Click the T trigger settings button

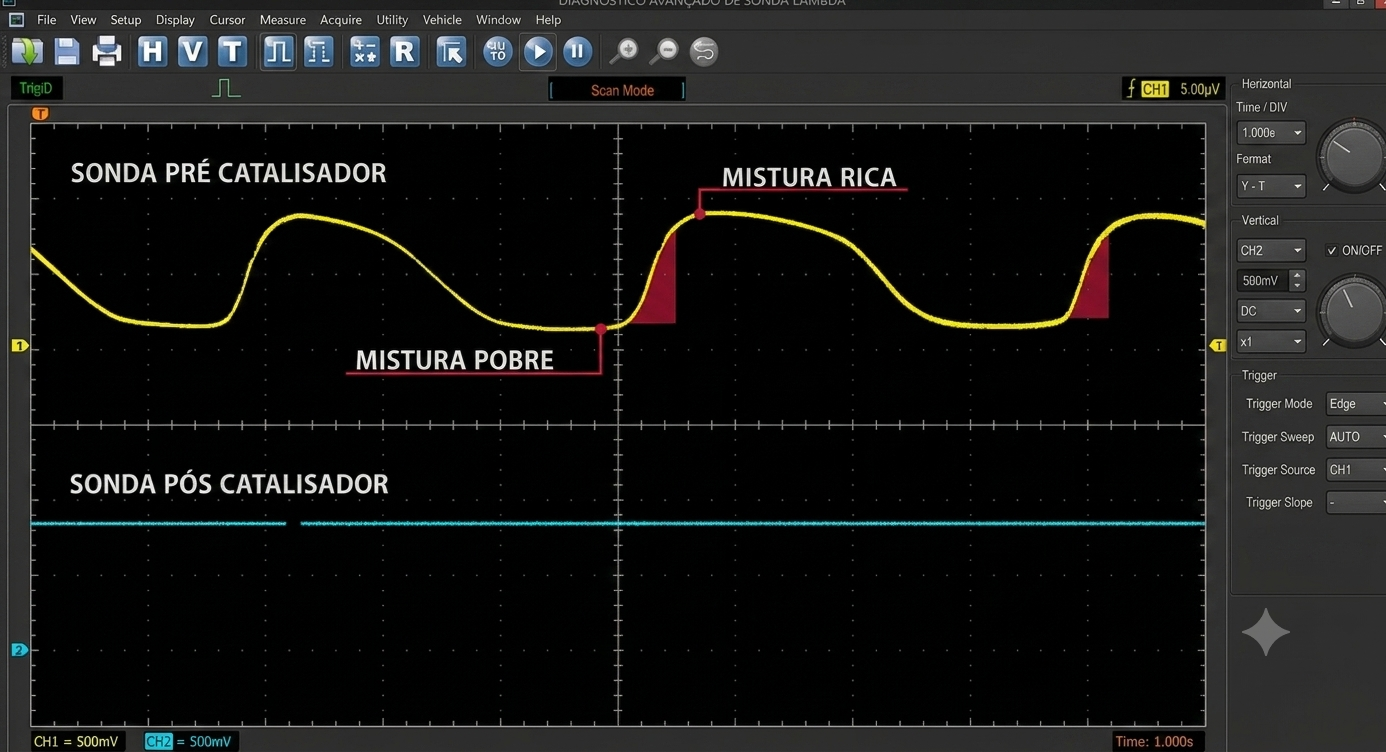tap(232, 51)
